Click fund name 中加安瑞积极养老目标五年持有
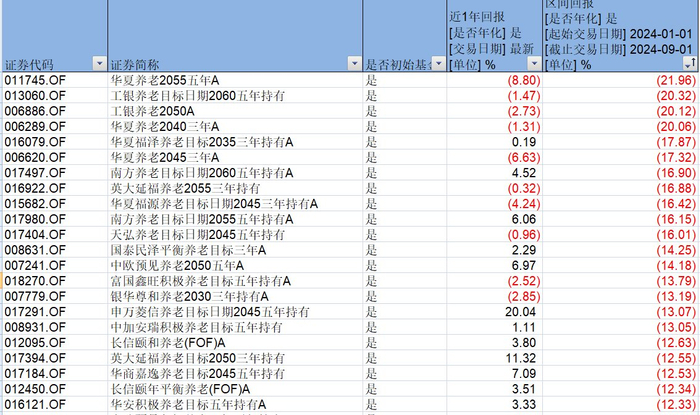The height and width of the screenshot is (415, 700). coord(196,328)
